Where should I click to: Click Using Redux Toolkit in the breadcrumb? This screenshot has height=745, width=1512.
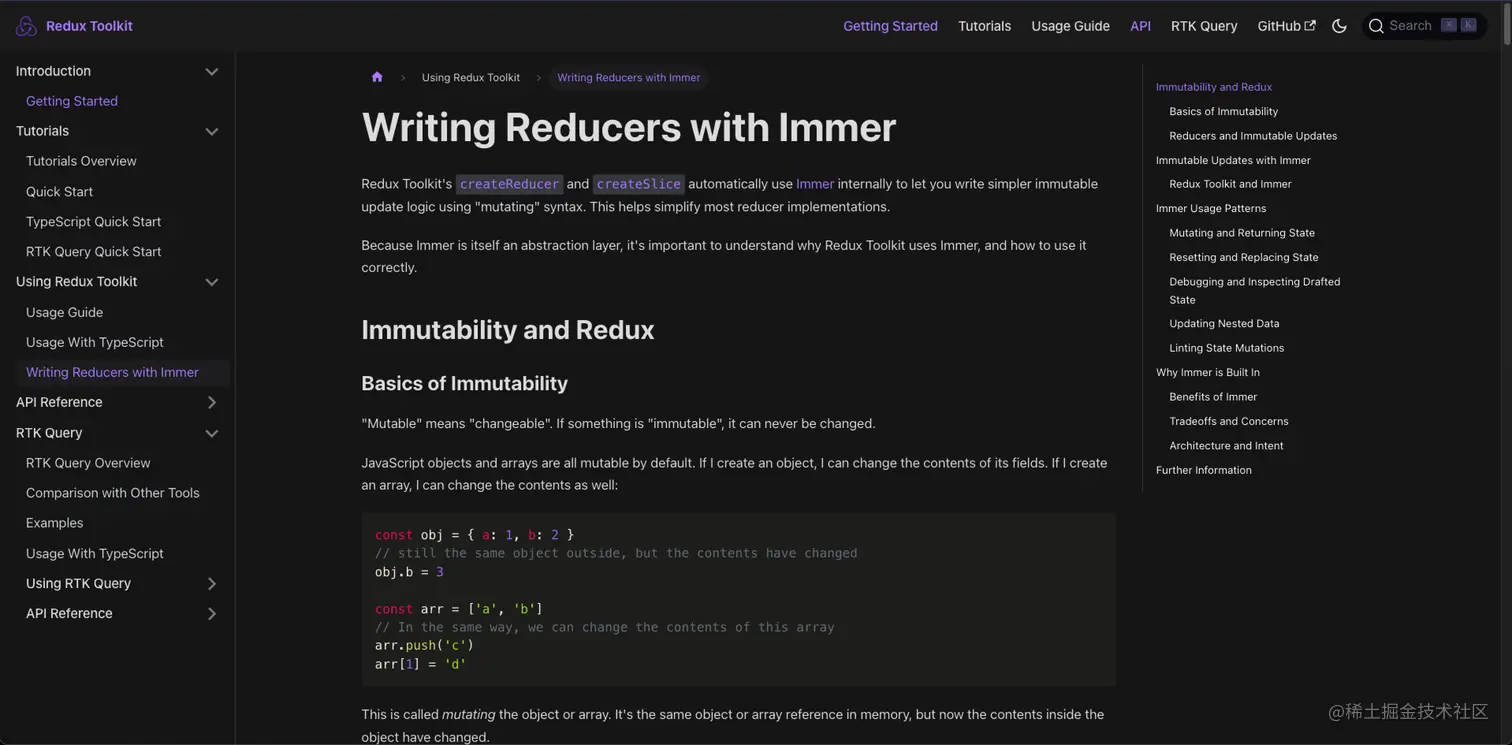(471, 77)
